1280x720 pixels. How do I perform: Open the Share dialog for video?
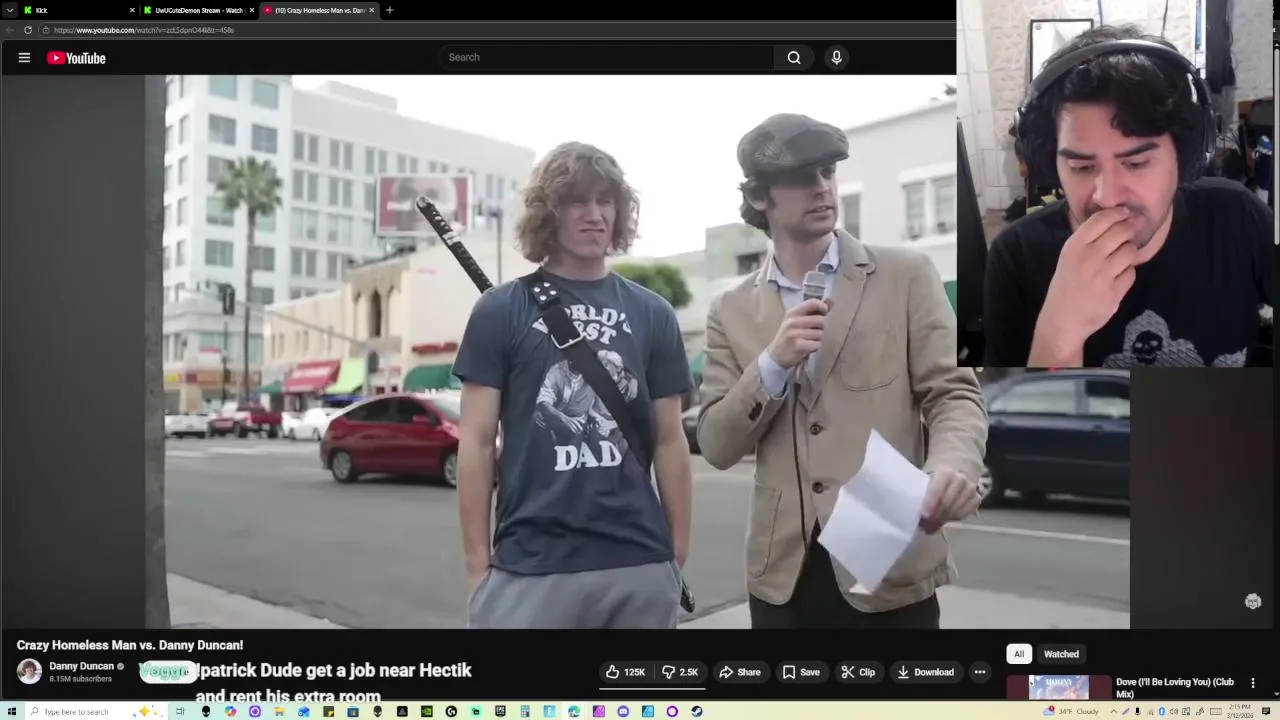tap(740, 672)
